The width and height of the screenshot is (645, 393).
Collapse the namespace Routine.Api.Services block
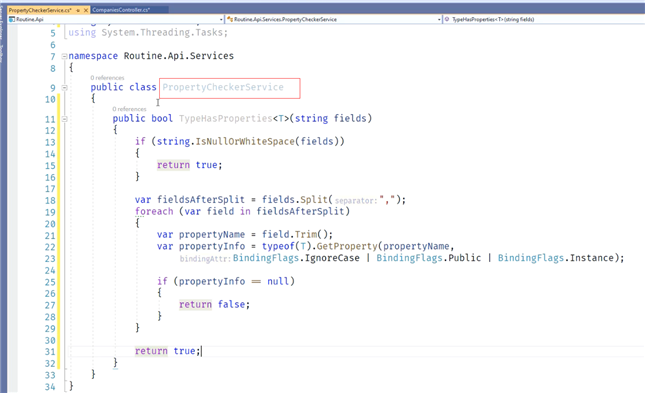tap(64, 56)
